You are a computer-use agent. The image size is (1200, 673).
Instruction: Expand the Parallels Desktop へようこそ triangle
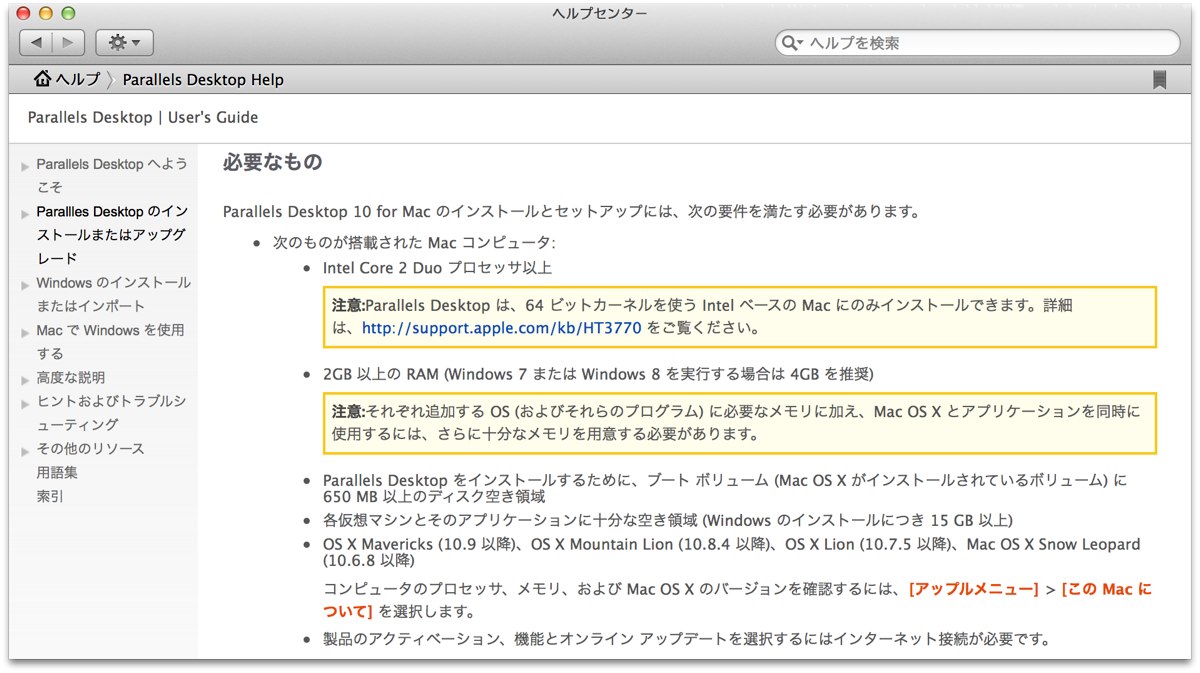(24, 165)
